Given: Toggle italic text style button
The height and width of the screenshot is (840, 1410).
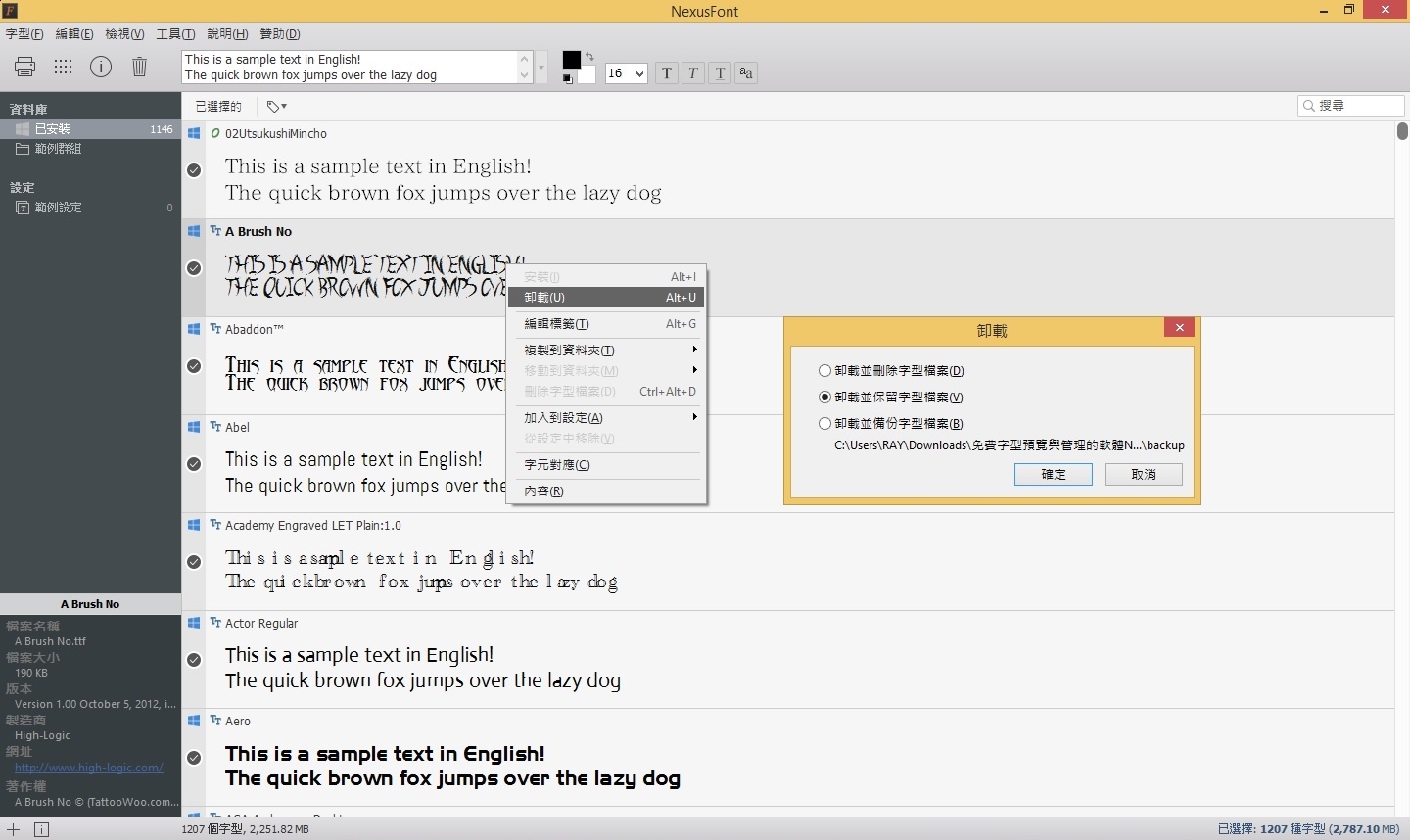Looking at the screenshot, I should pyautogui.click(x=693, y=73).
